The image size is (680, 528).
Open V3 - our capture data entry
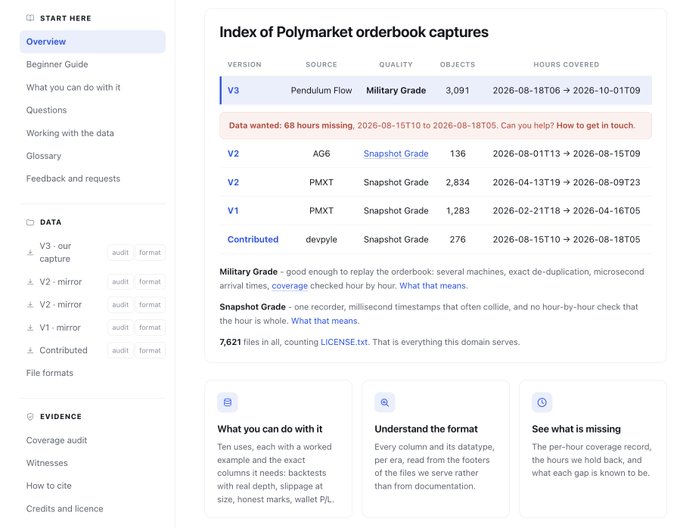(55, 252)
